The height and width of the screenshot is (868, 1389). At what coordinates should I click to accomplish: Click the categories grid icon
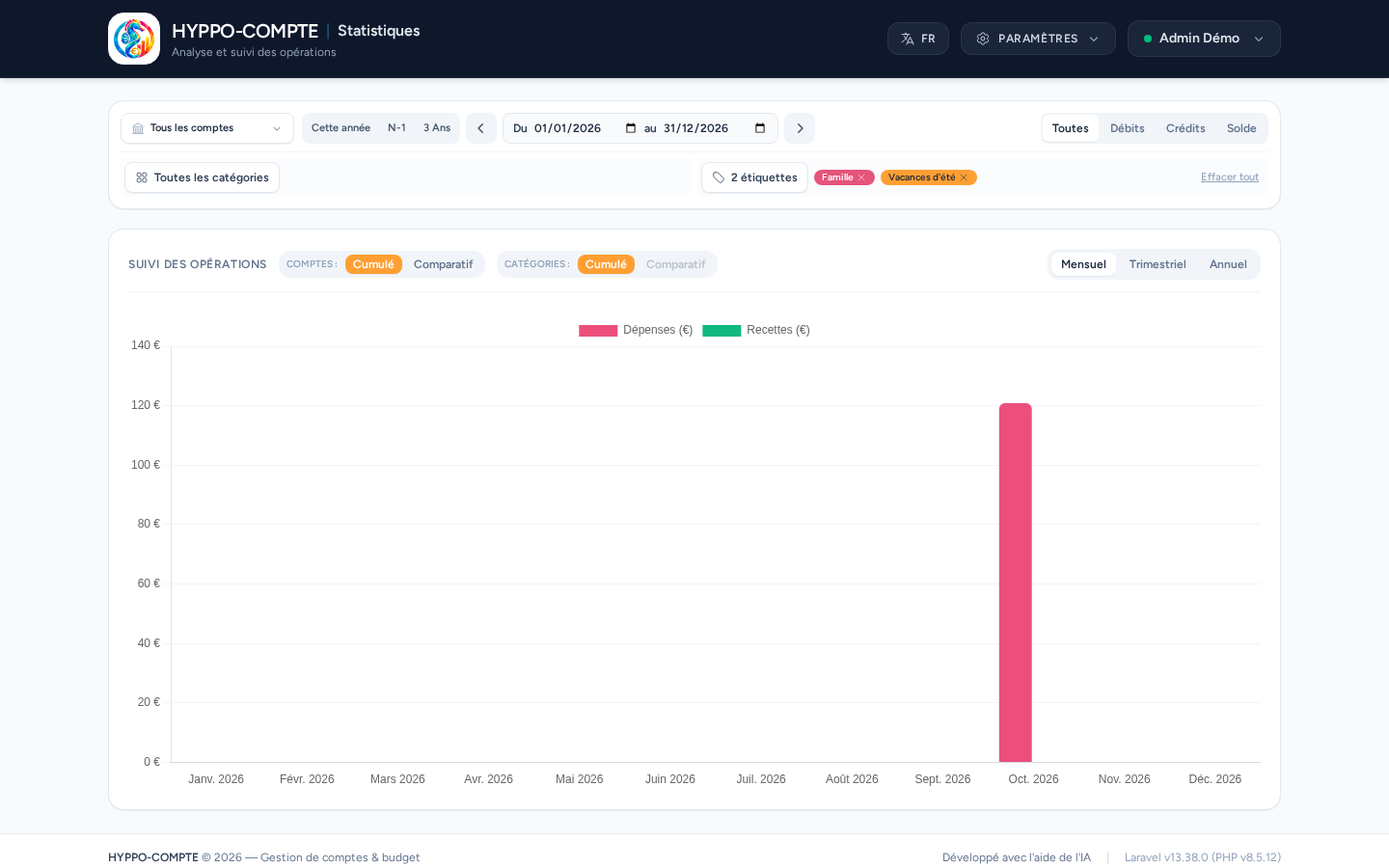(142, 177)
